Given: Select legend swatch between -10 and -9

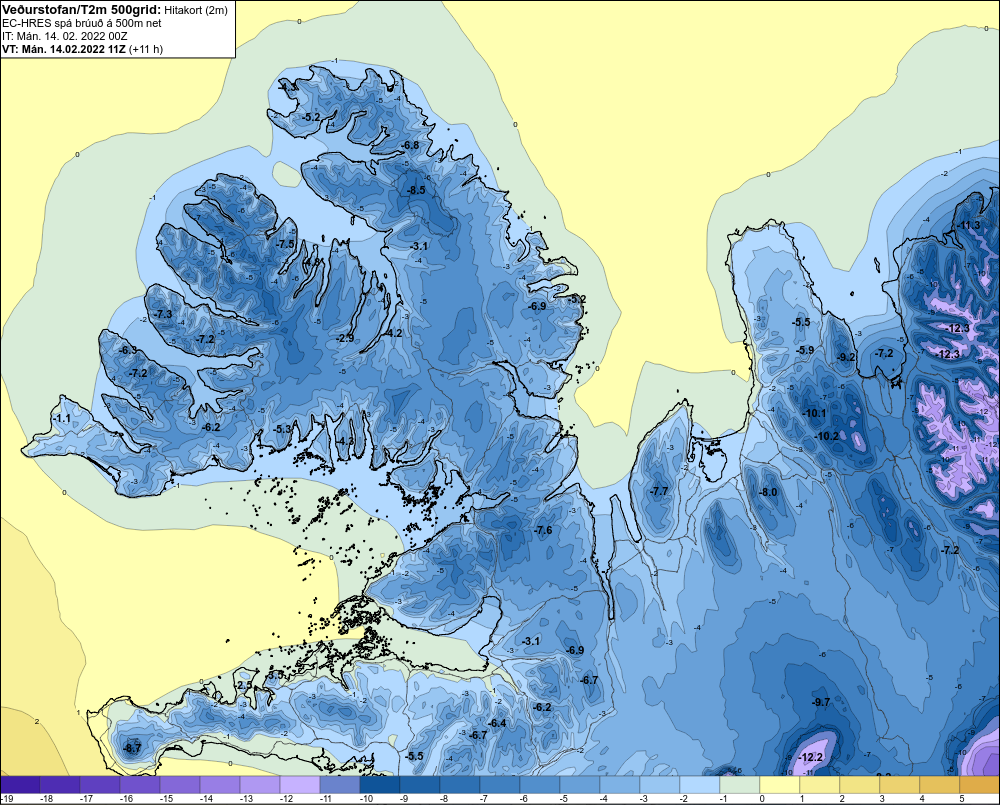Looking at the screenshot, I should 379,785.
